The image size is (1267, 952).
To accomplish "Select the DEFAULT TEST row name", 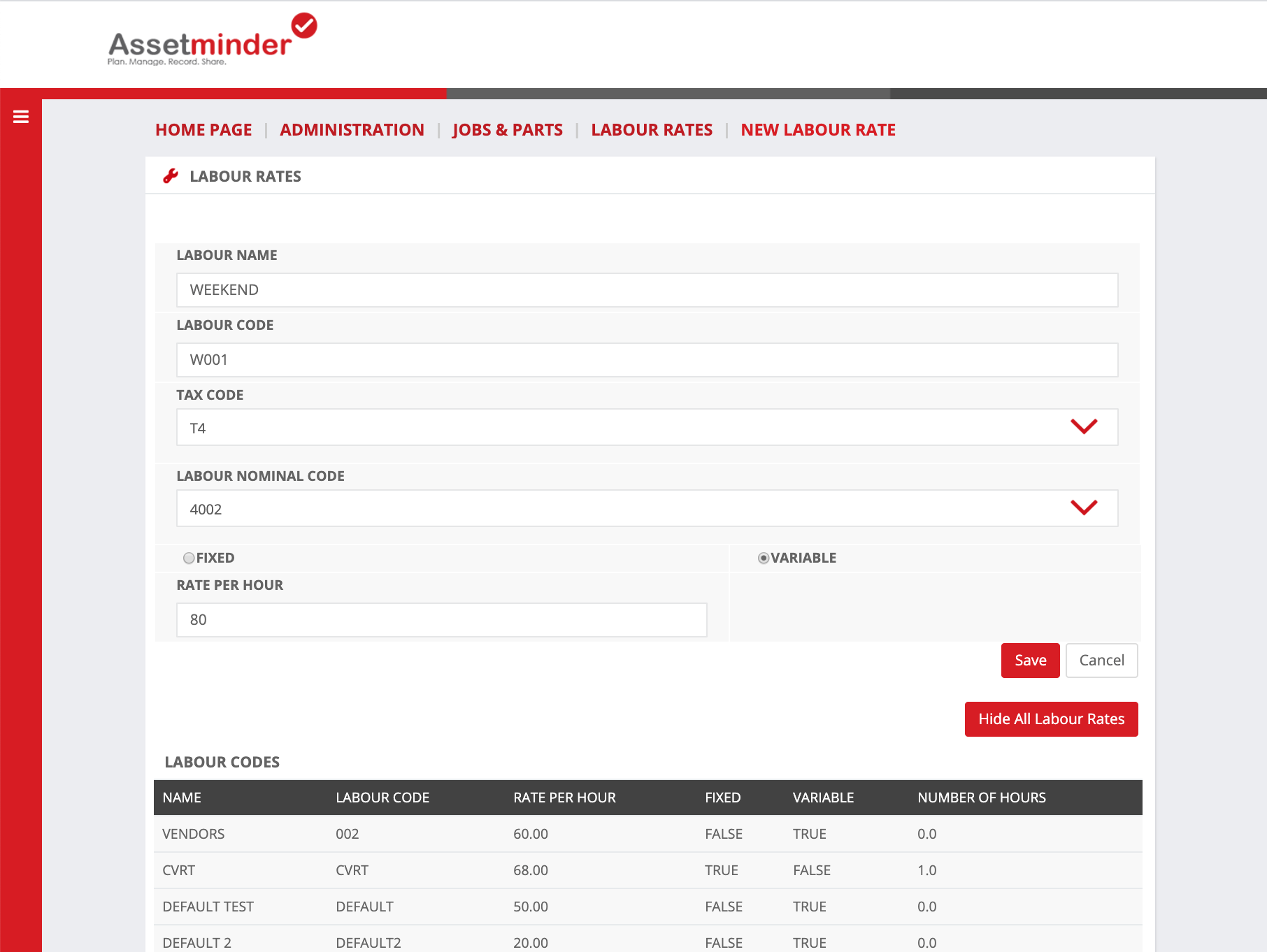I will (208, 907).
